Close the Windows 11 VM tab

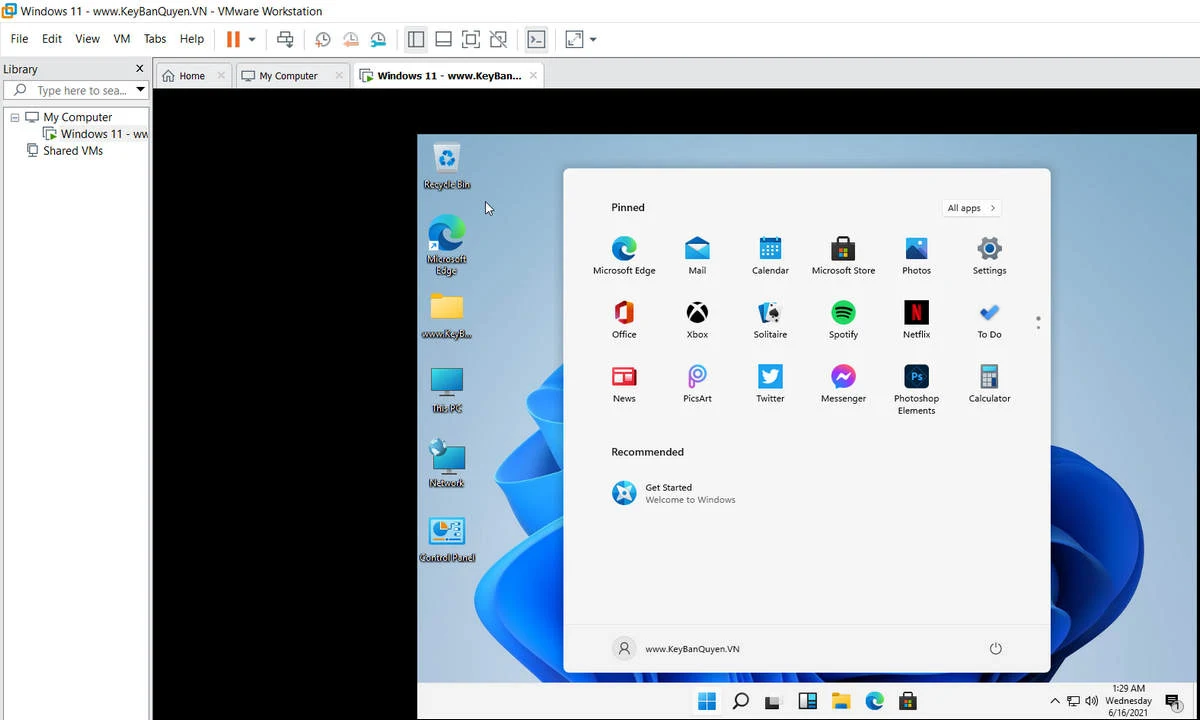(x=533, y=75)
